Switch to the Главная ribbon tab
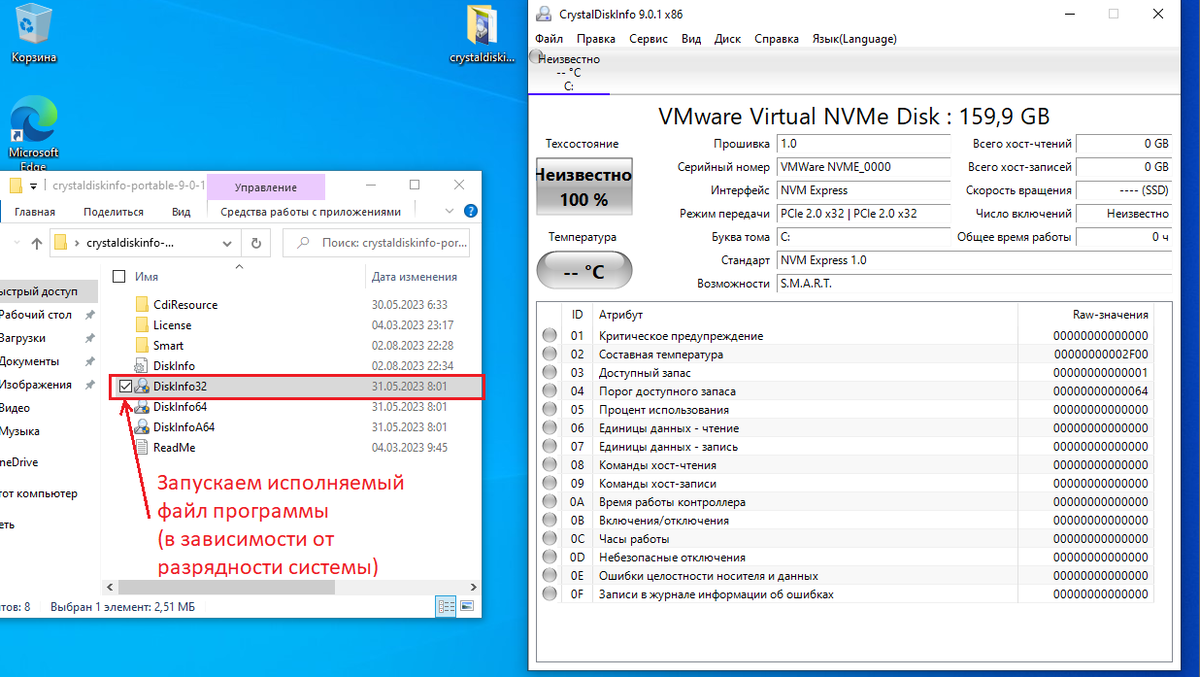The width and height of the screenshot is (1200, 677). point(34,211)
